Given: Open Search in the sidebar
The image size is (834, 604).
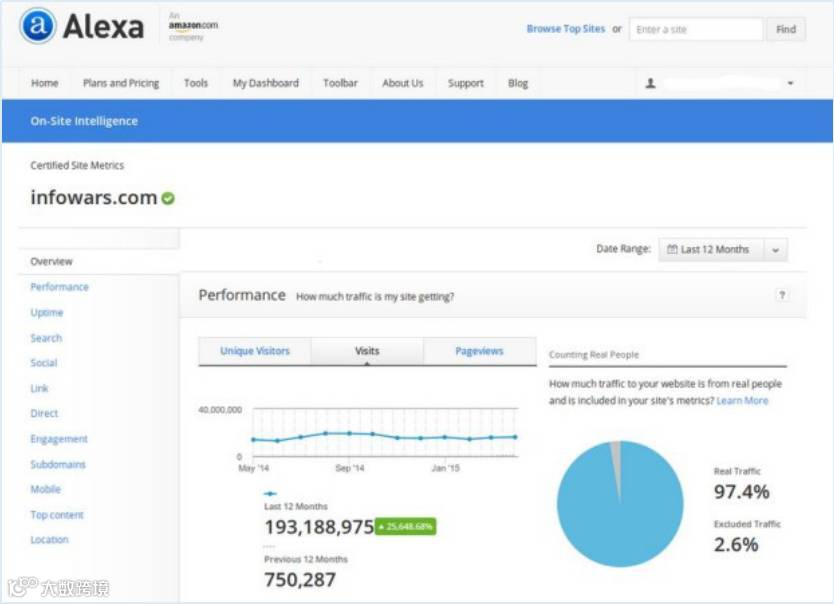Looking at the screenshot, I should [46, 338].
